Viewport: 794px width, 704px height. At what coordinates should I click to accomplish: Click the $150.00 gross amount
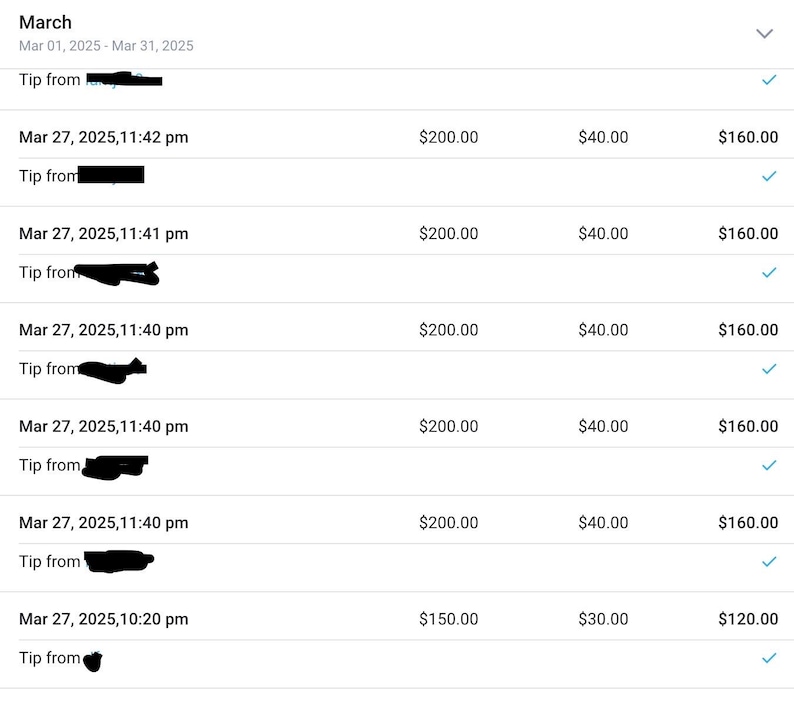(x=449, y=619)
